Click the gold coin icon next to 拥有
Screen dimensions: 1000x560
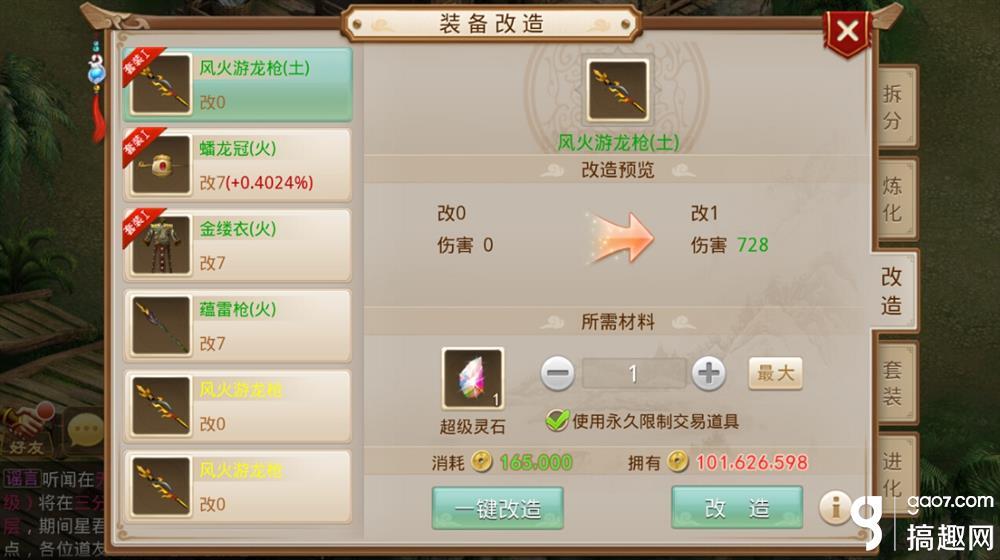pyautogui.click(x=678, y=461)
